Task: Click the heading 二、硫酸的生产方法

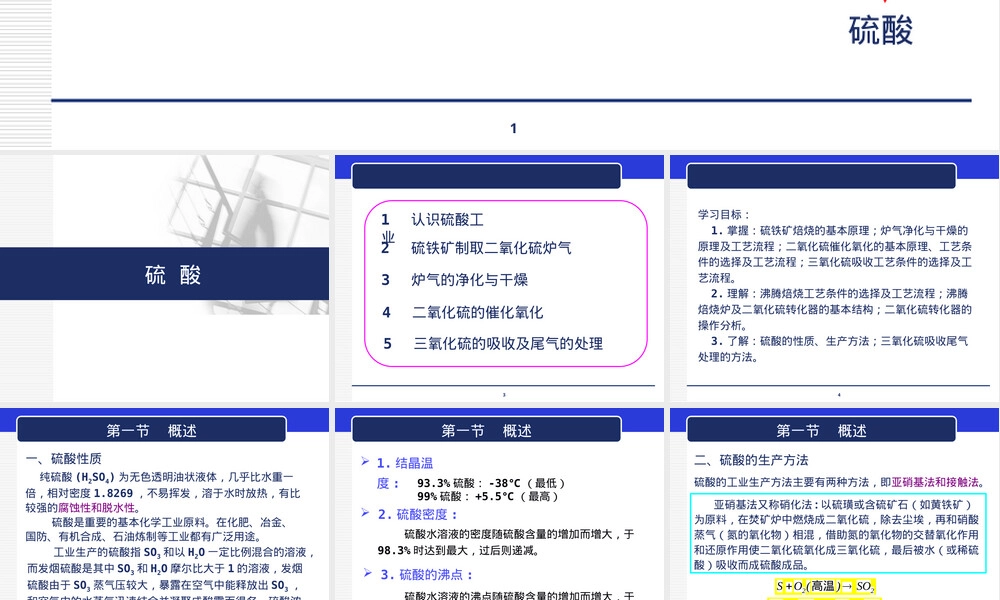Action: point(751,460)
